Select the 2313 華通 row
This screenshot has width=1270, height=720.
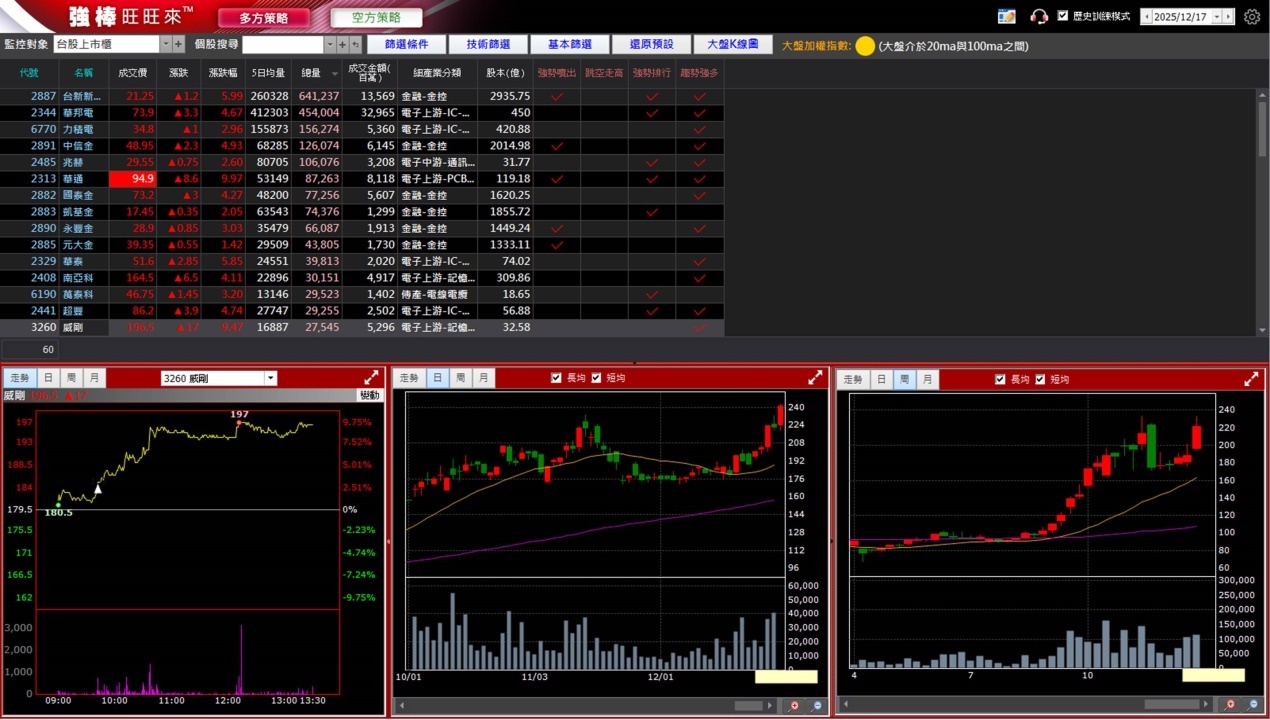tap(362, 179)
